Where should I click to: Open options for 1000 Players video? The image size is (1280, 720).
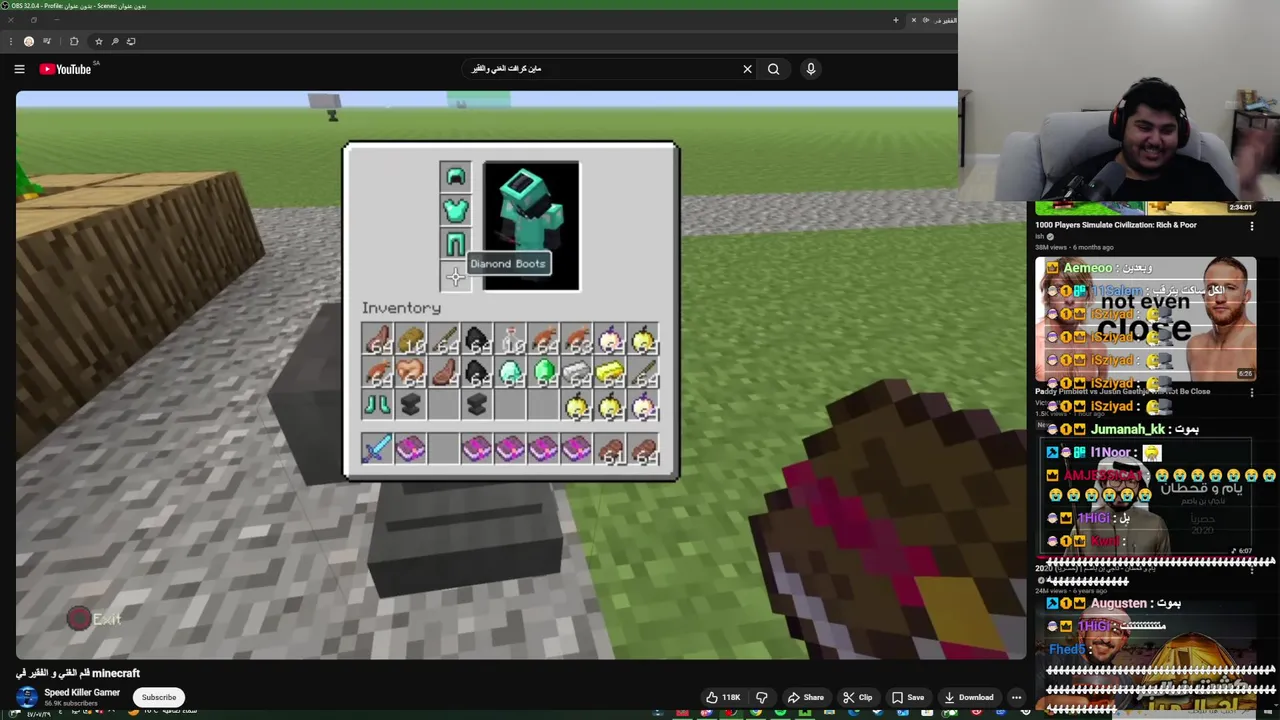tap(1252, 227)
